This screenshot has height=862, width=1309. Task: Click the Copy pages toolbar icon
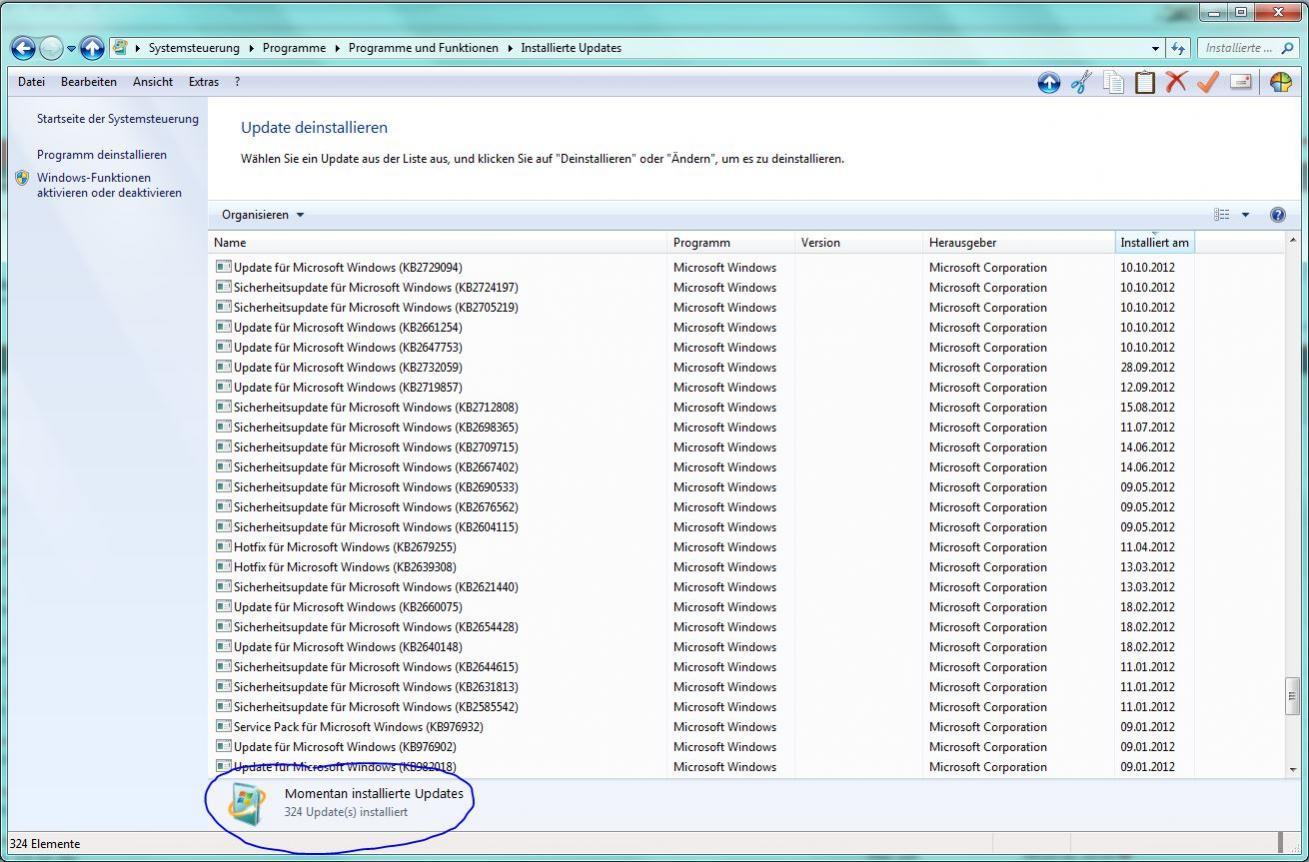[1113, 83]
